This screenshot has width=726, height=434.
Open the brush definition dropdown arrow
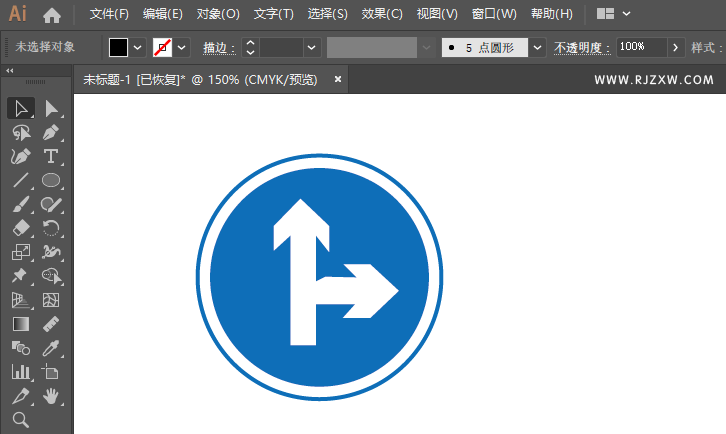pyautogui.click(x=537, y=47)
